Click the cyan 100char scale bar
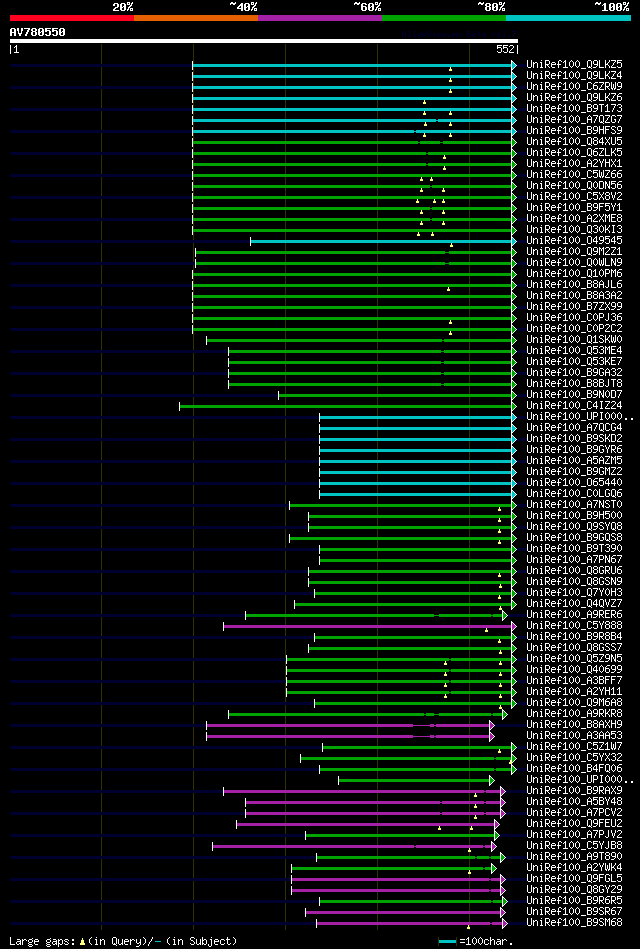This screenshot has height=949, width=640. pos(447,942)
